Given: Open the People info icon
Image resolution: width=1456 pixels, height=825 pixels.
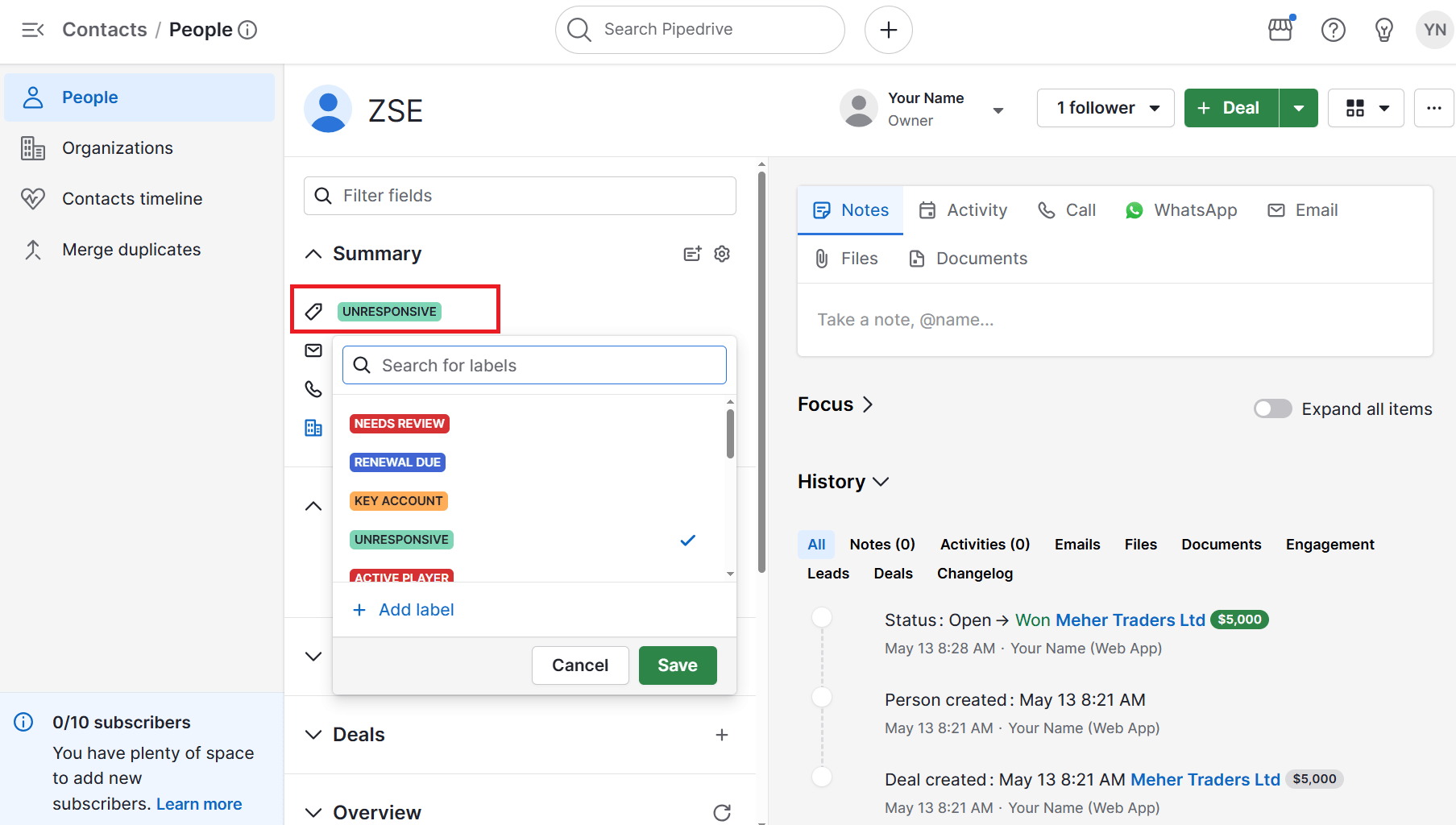Looking at the screenshot, I should coord(248,30).
